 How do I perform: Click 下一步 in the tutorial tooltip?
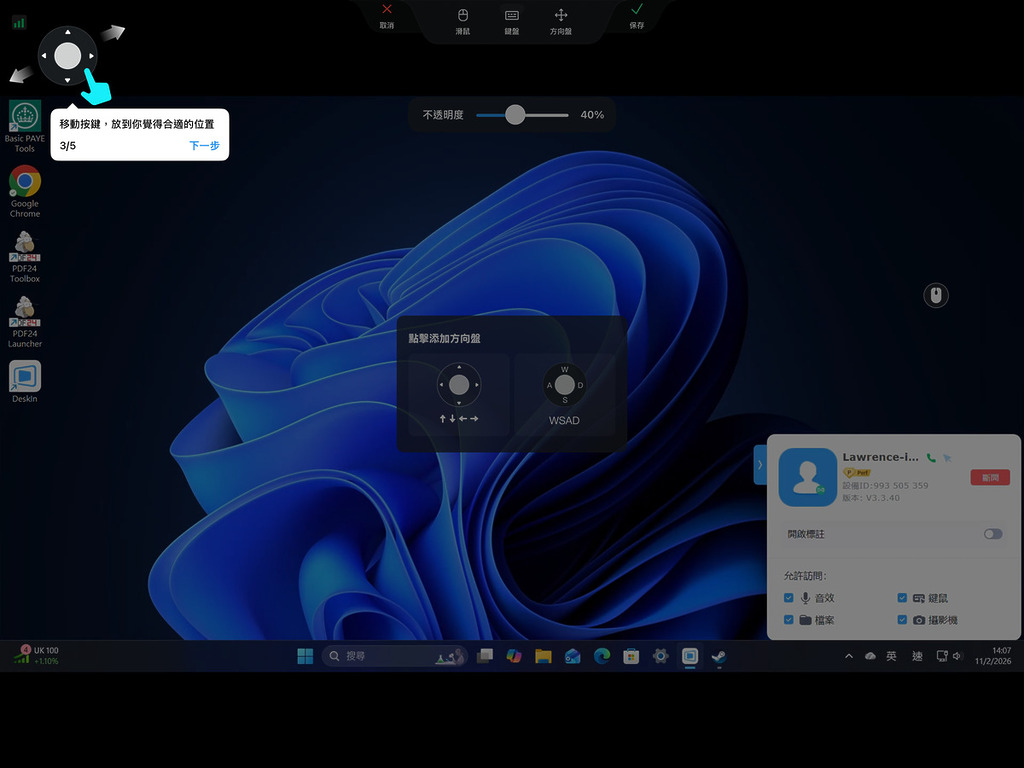pos(204,146)
